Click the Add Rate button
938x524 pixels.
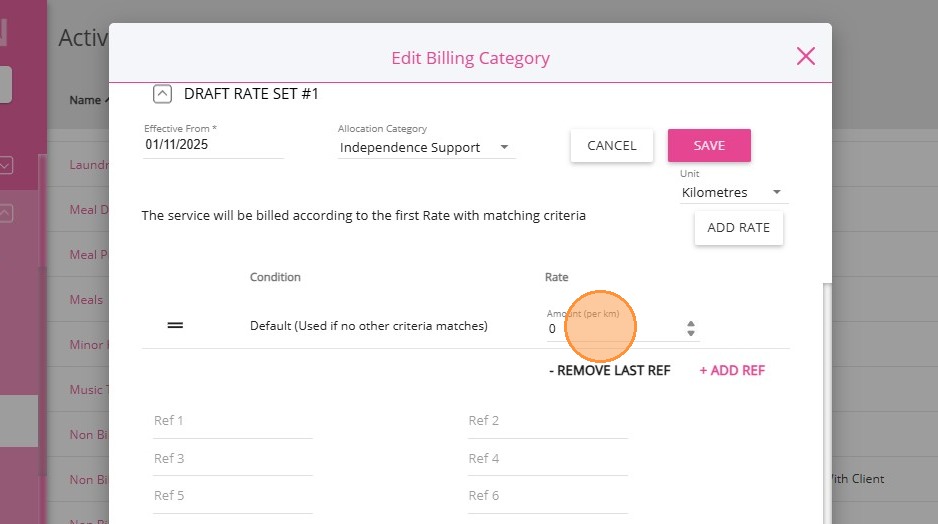[738, 228]
